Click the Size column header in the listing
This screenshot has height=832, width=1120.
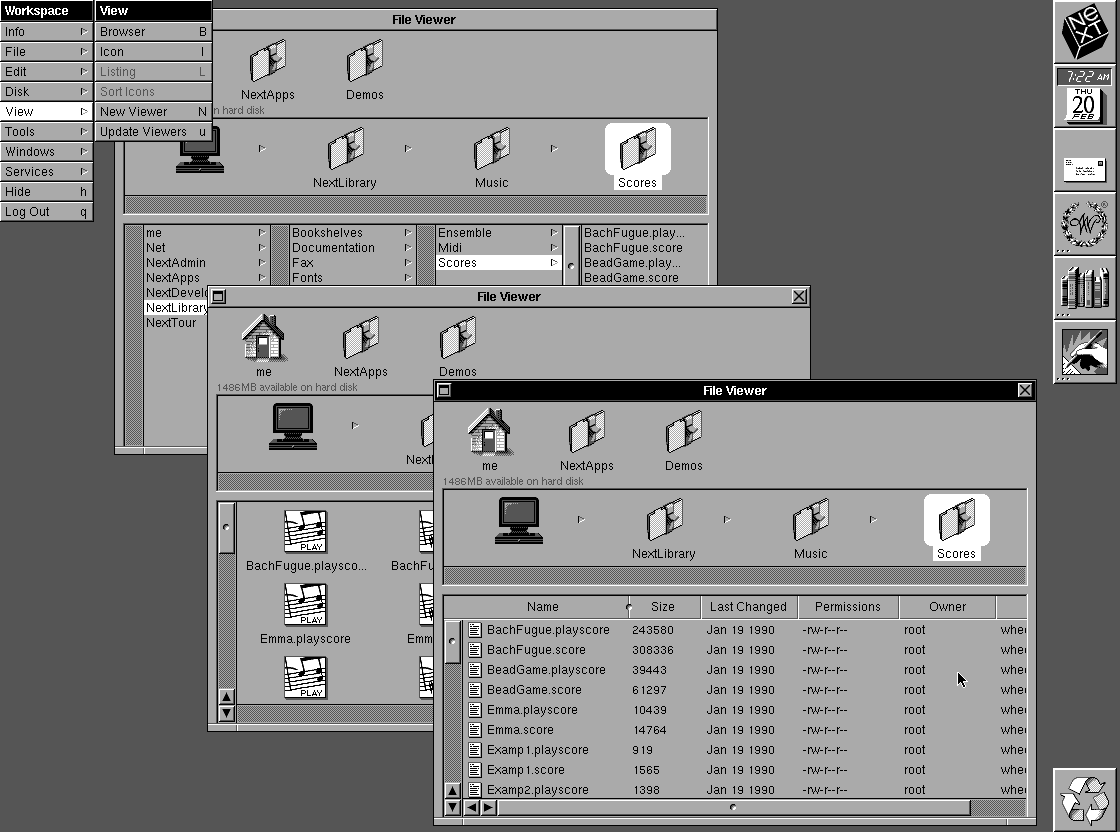tap(663, 606)
